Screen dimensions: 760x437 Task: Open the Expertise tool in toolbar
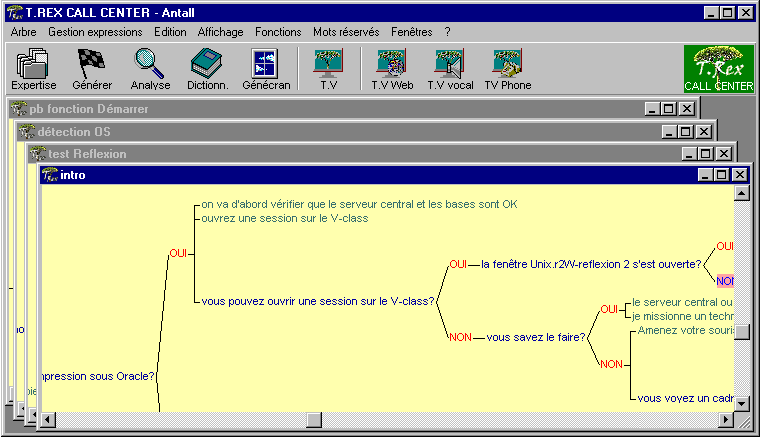34,70
